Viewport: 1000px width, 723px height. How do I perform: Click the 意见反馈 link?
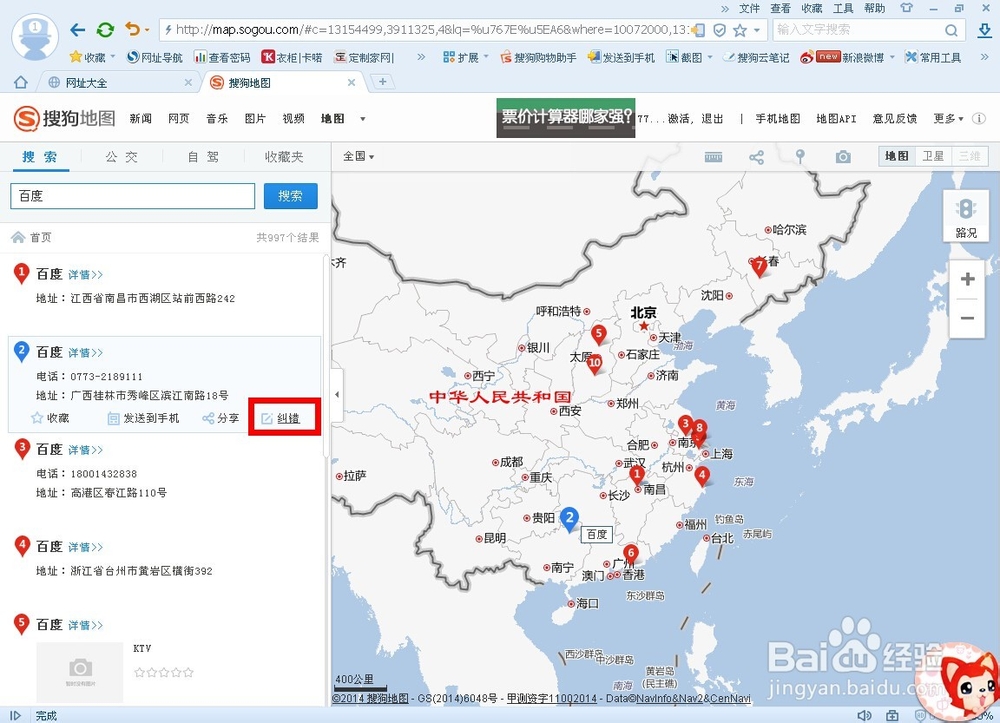895,119
